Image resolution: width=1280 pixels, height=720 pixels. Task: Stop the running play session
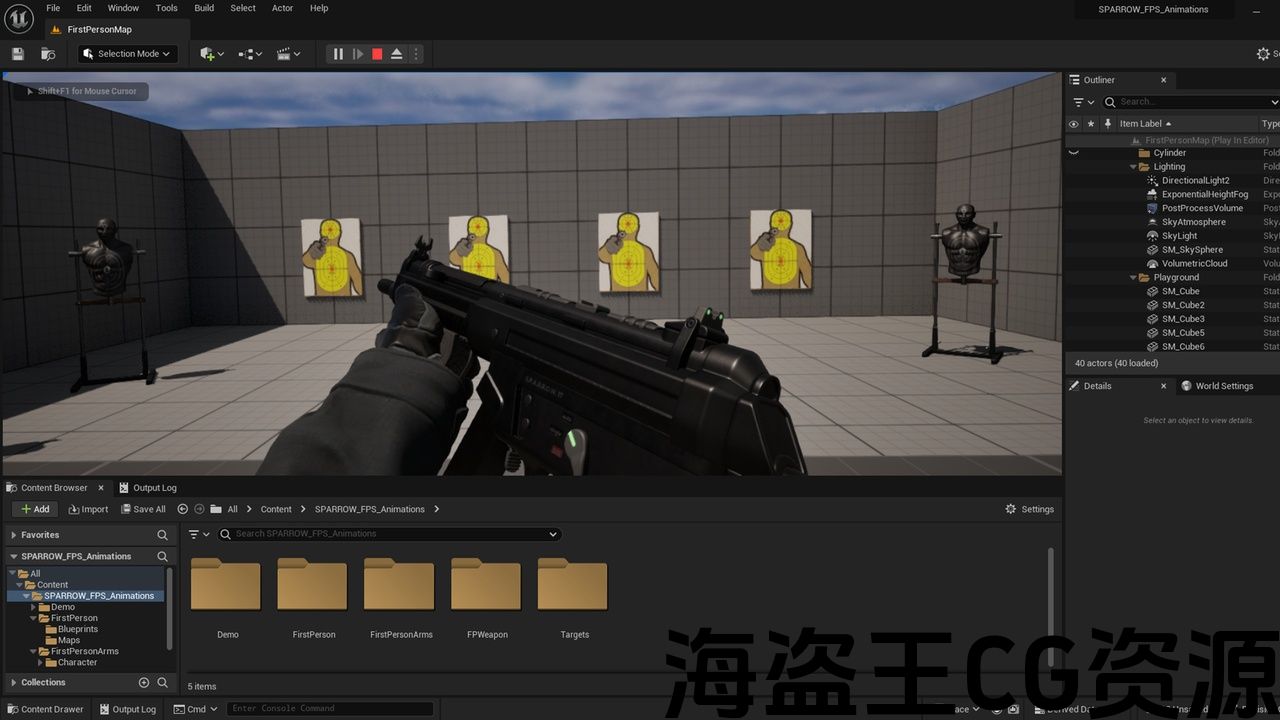tap(377, 54)
